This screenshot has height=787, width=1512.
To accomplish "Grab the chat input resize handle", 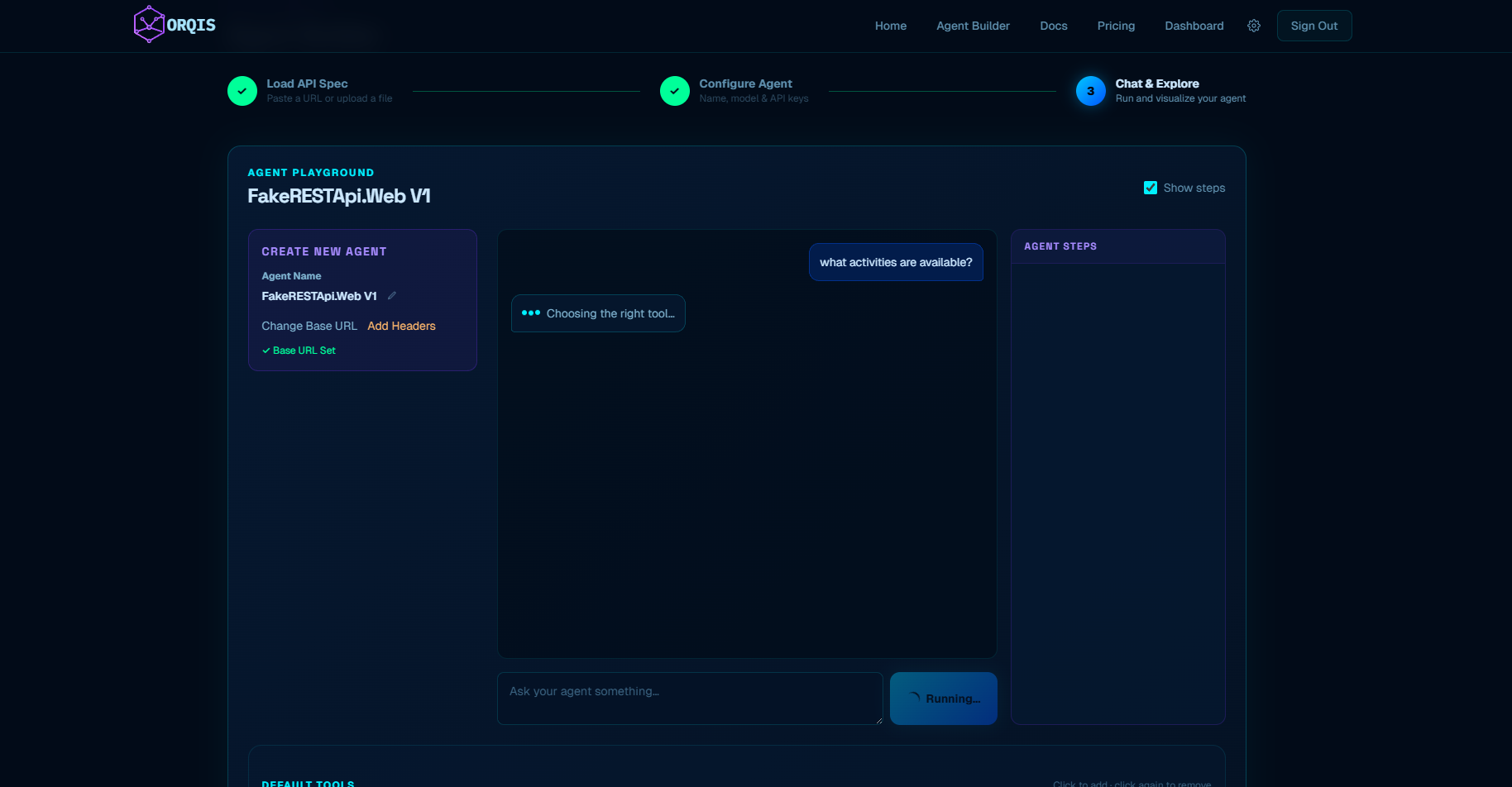I will tap(878, 720).
